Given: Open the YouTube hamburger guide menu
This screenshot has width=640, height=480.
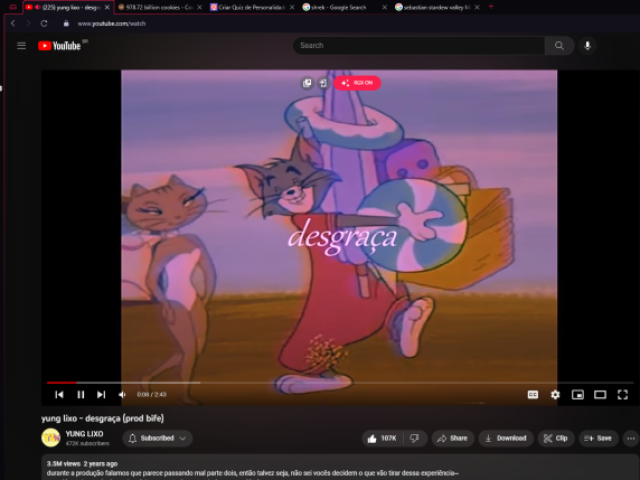Looking at the screenshot, I should click(x=21, y=46).
